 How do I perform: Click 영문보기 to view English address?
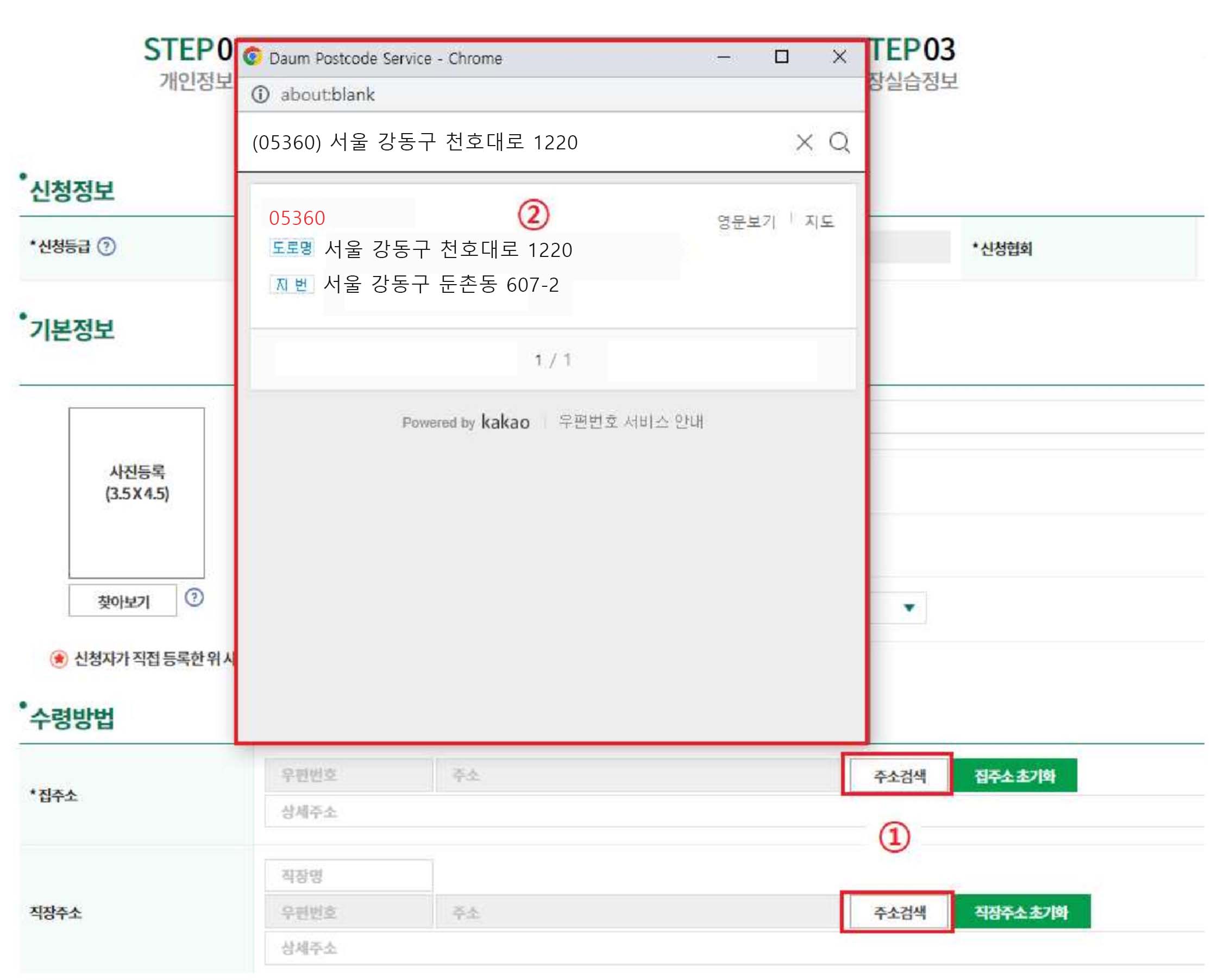point(746,221)
